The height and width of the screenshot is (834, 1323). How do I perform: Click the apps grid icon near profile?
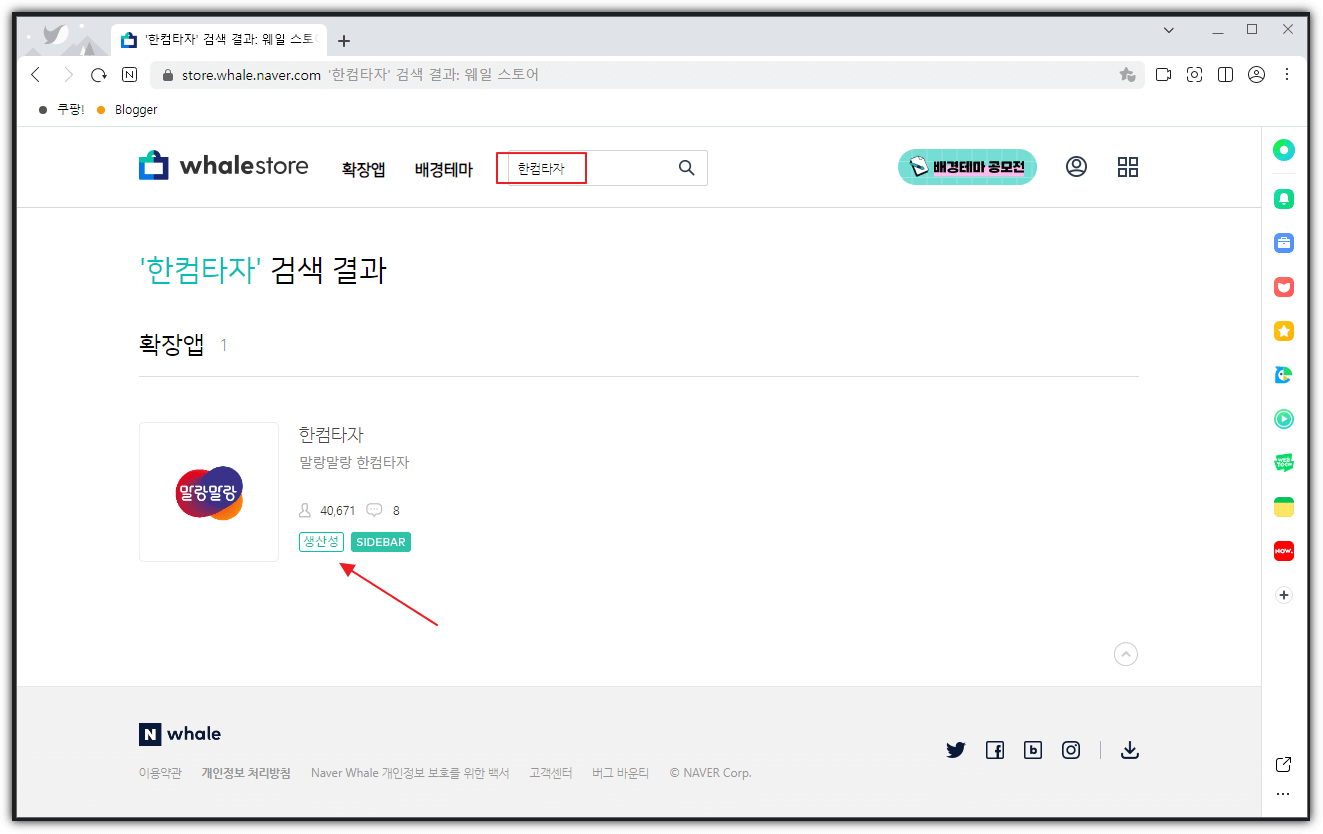1128,167
